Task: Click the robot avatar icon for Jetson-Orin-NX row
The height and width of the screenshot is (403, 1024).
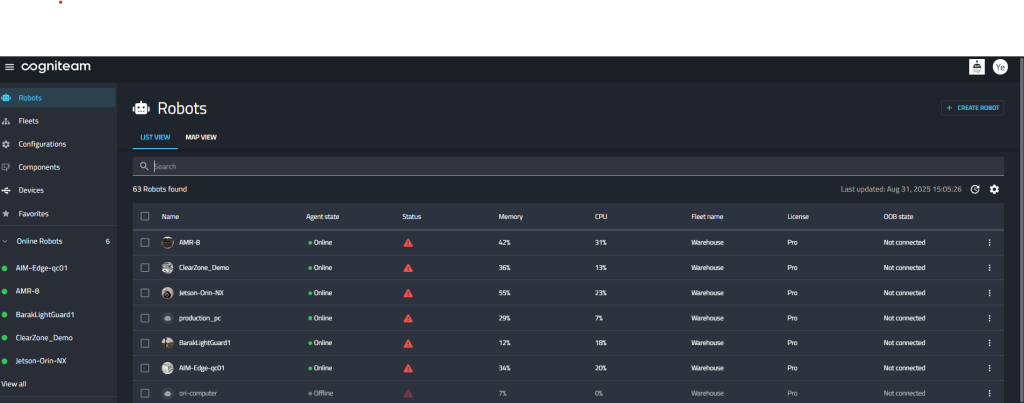Action: tap(168, 292)
